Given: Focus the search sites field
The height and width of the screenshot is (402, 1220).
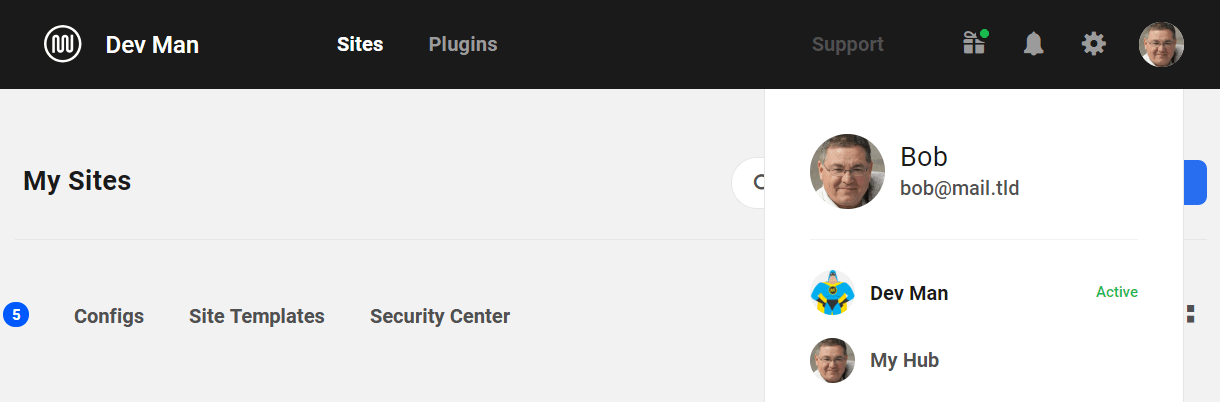Looking at the screenshot, I should click(x=749, y=183).
